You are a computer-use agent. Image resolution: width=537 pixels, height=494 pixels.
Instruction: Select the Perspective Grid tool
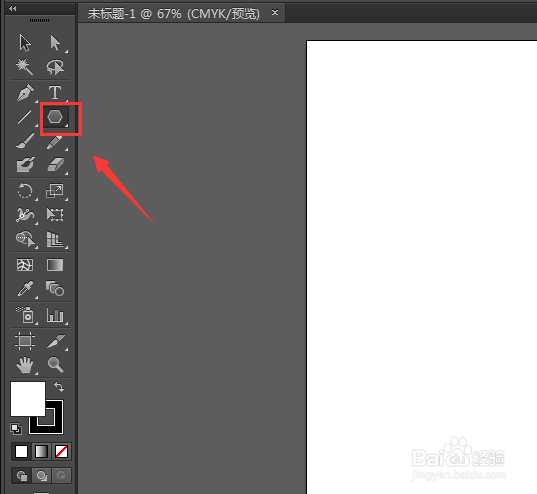[x=55, y=239]
